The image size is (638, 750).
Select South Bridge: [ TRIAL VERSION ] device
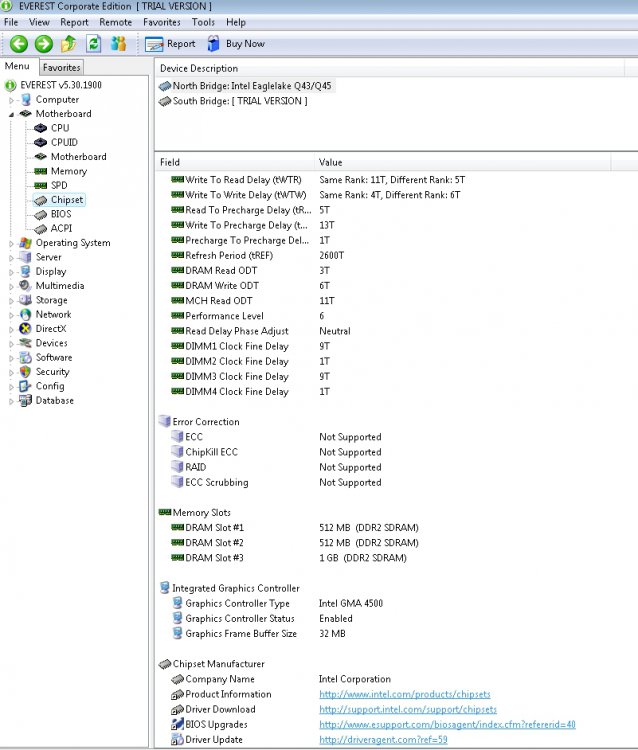[233, 101]
